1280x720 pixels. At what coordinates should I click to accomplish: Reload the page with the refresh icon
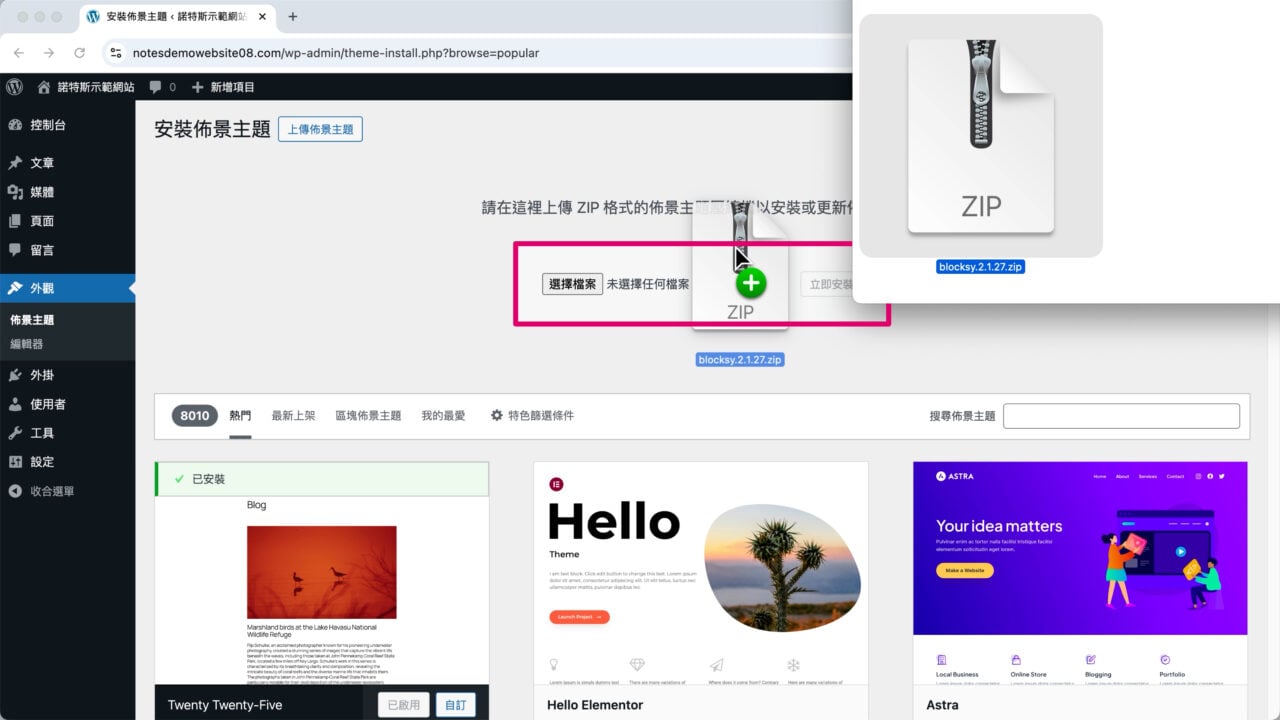[x=80, y=54]
